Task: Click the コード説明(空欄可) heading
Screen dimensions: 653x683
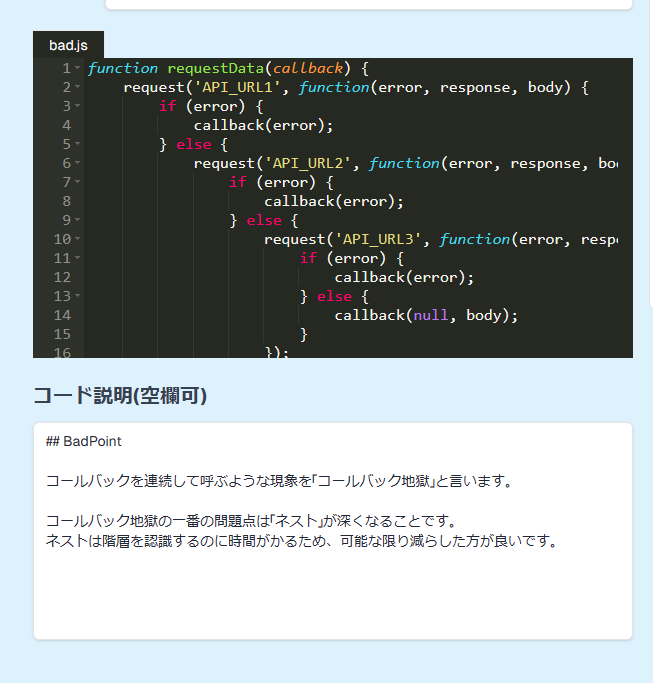Action: [x=120, y=396]
